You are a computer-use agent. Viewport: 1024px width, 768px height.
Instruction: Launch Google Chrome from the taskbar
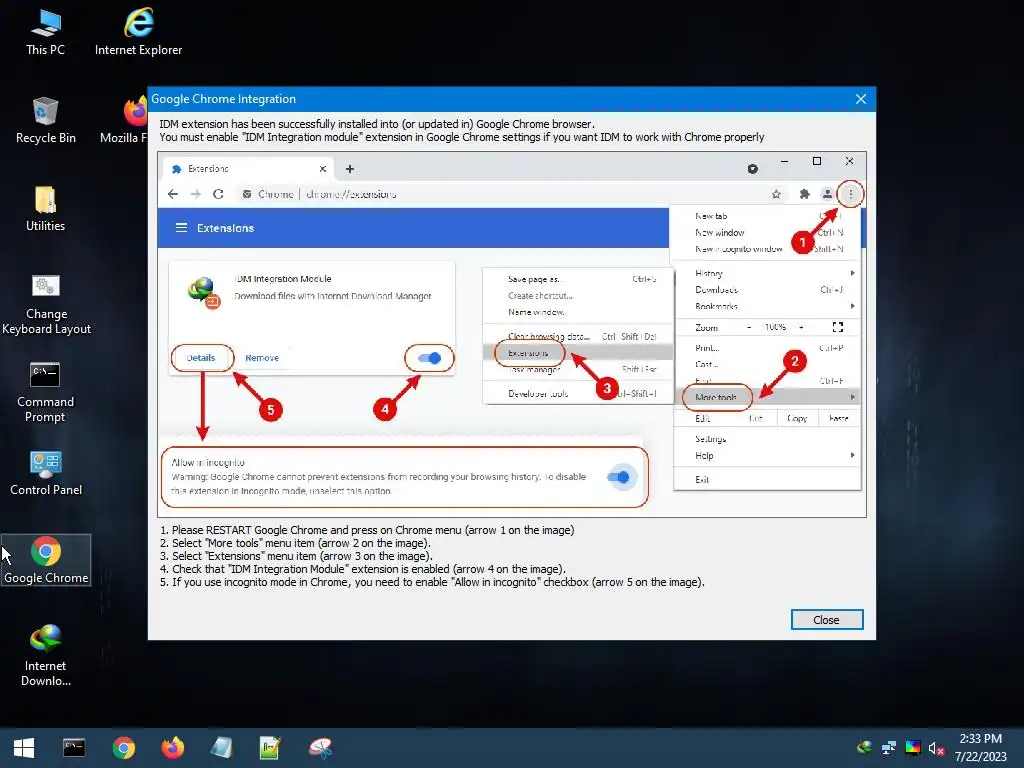pos(123,748)
